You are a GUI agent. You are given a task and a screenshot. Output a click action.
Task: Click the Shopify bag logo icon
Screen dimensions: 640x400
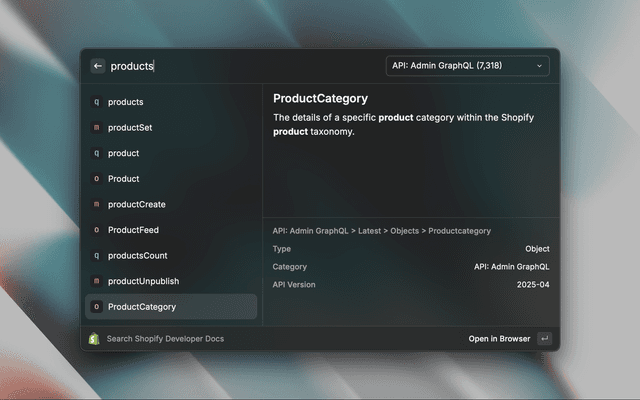(x=95, y=339)
